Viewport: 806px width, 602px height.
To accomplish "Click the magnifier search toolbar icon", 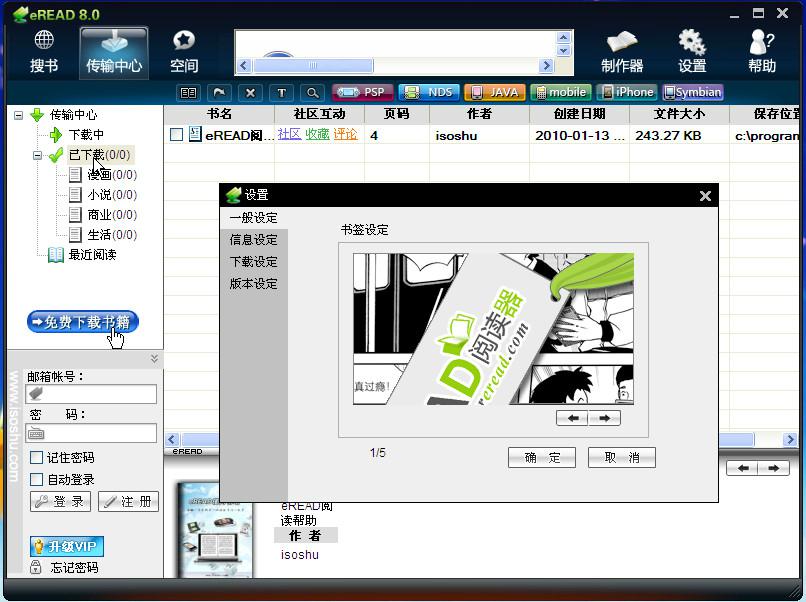I will click(313, 93).
